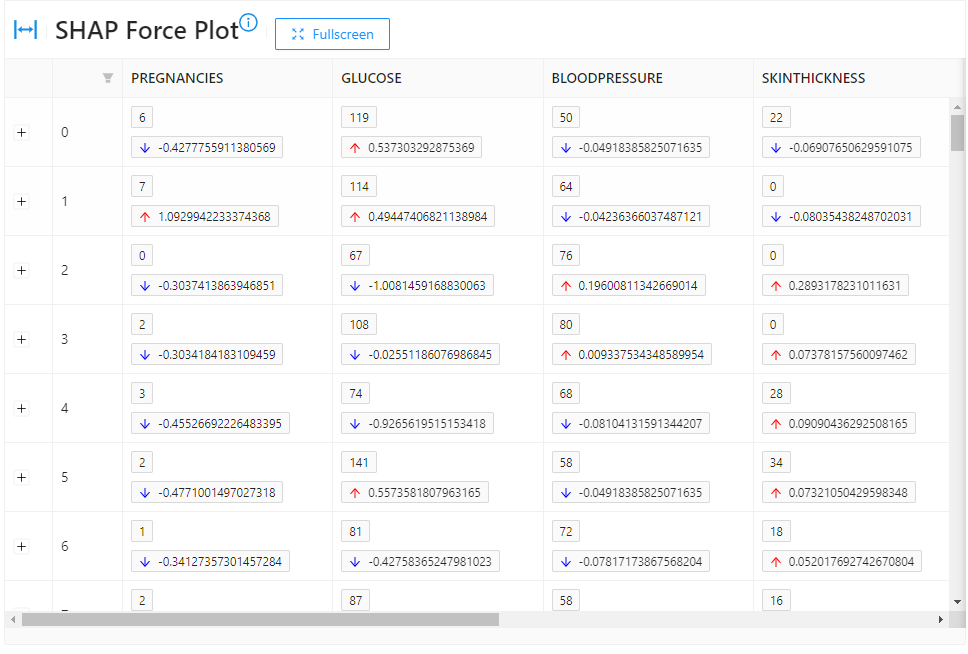Open the plot in Fullscreen
The height and width of the screenshot is (654, 968).
click(332, 34)
